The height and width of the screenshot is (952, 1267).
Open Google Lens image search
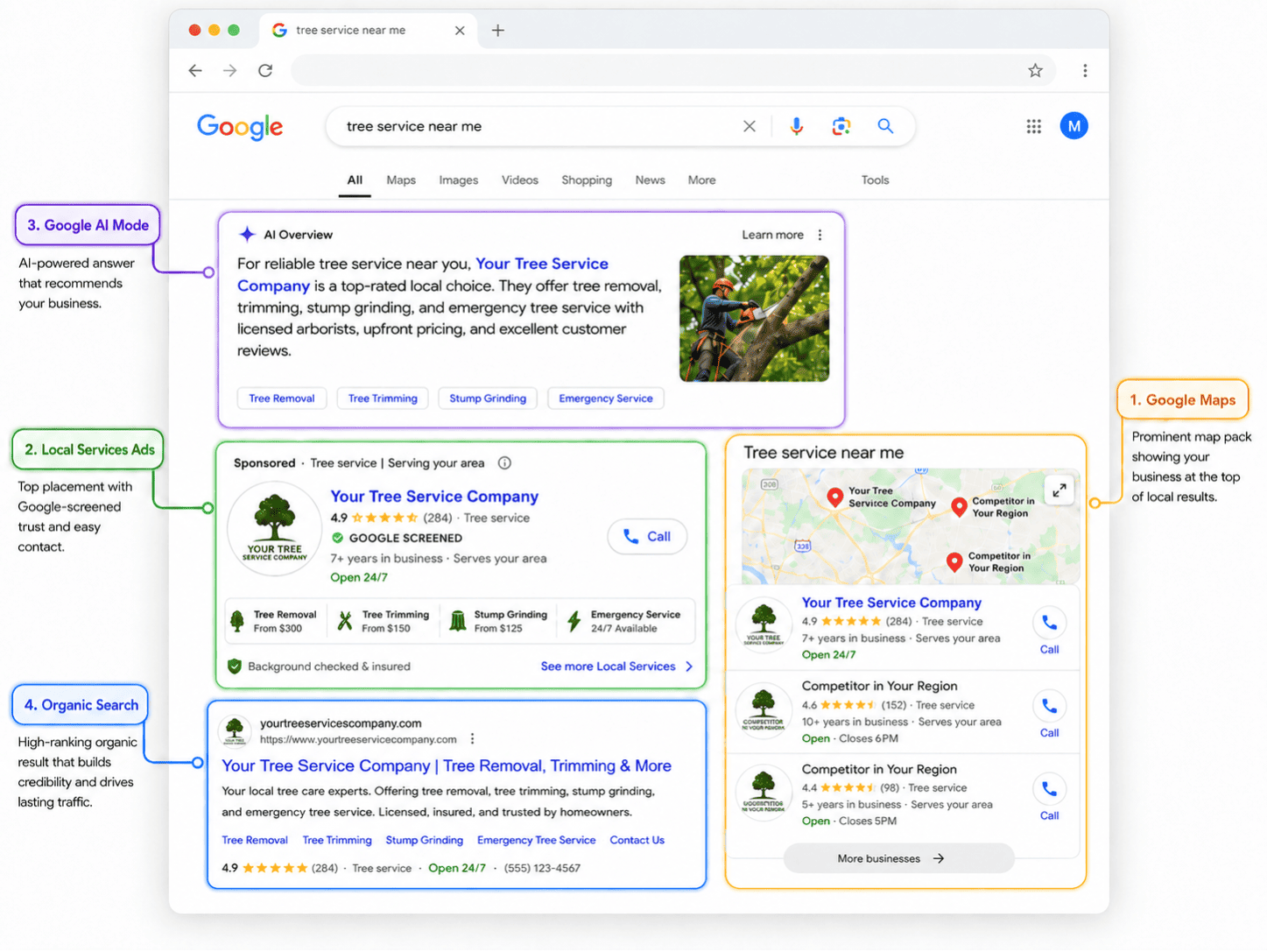pyautogui.click(x=841, y=126)
